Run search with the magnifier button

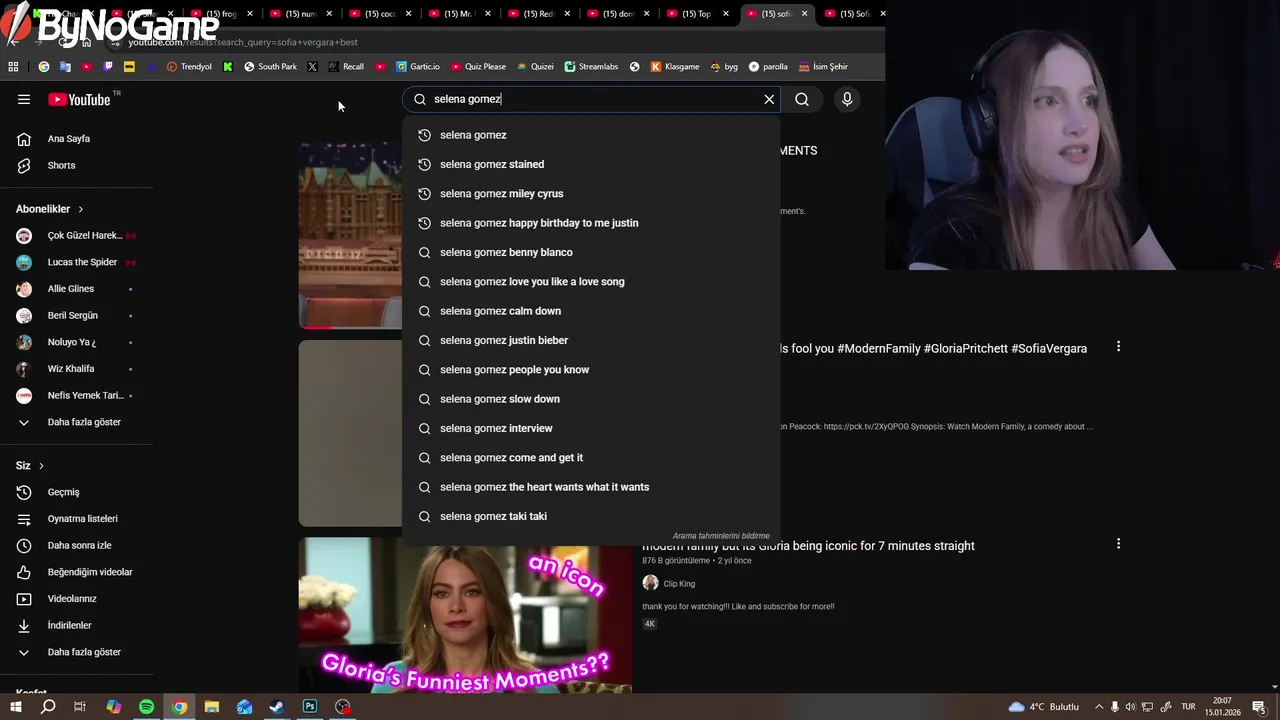(x=802, y=99)
